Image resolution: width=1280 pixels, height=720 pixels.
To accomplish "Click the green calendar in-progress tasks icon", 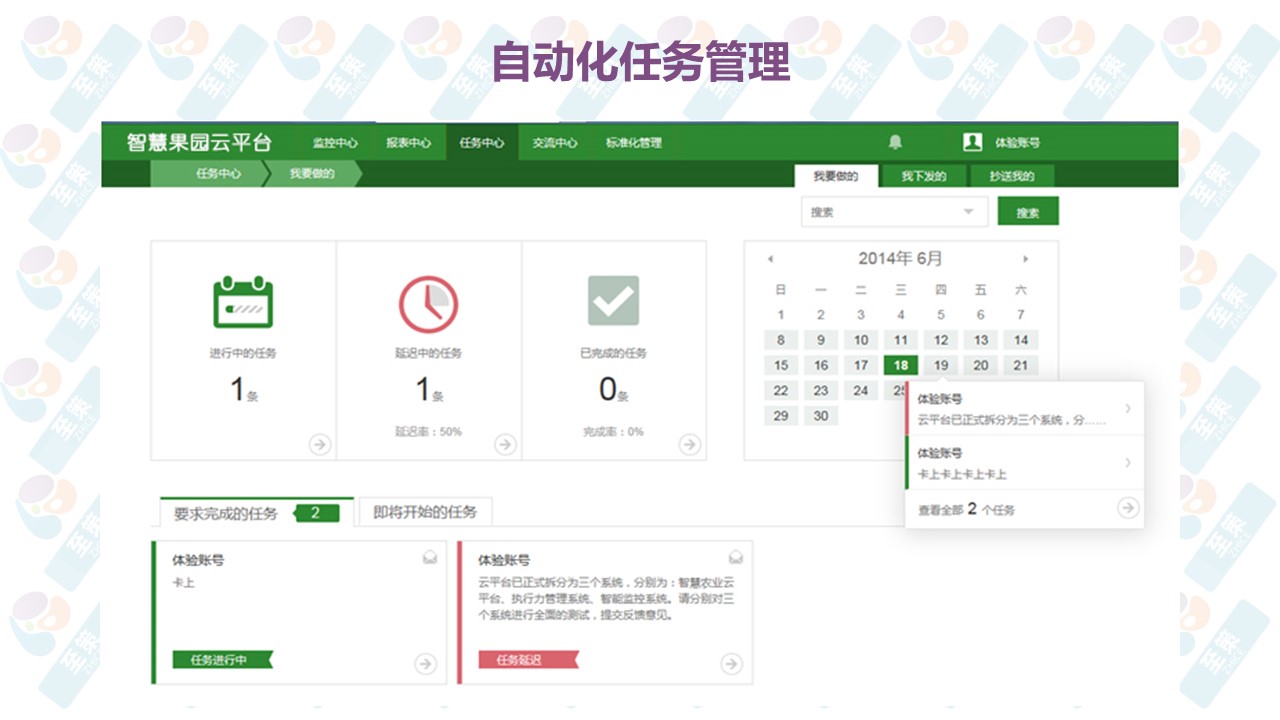I will [x=243, y=301].
